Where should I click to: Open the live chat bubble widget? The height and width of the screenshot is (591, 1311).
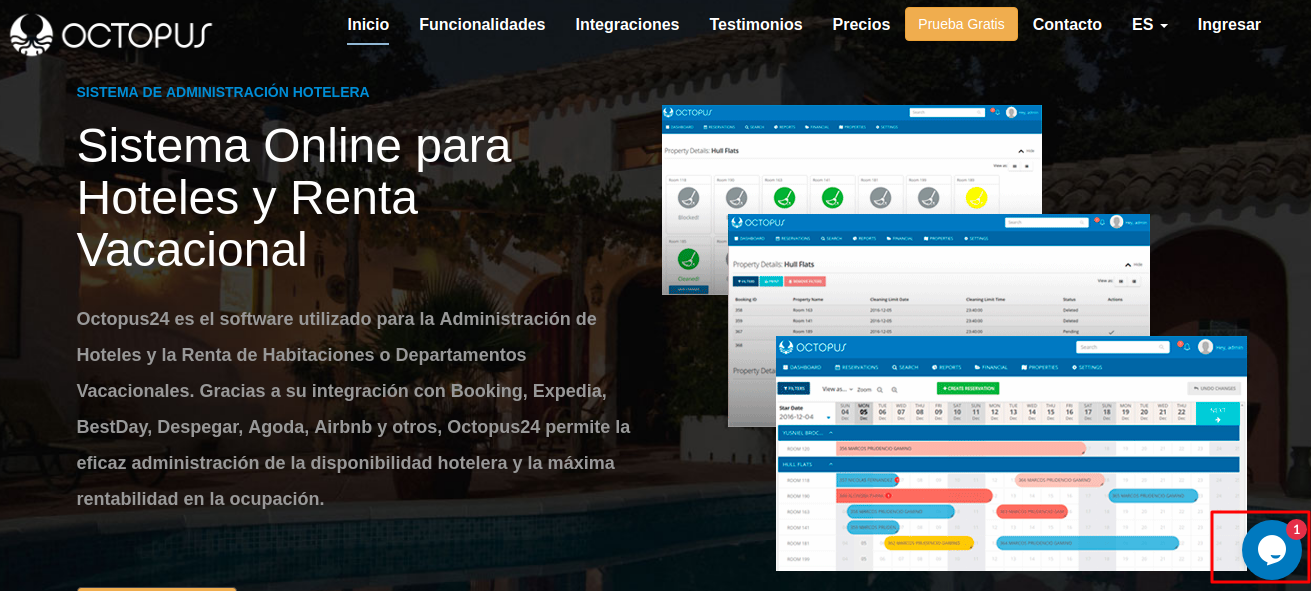[1271, 550]
